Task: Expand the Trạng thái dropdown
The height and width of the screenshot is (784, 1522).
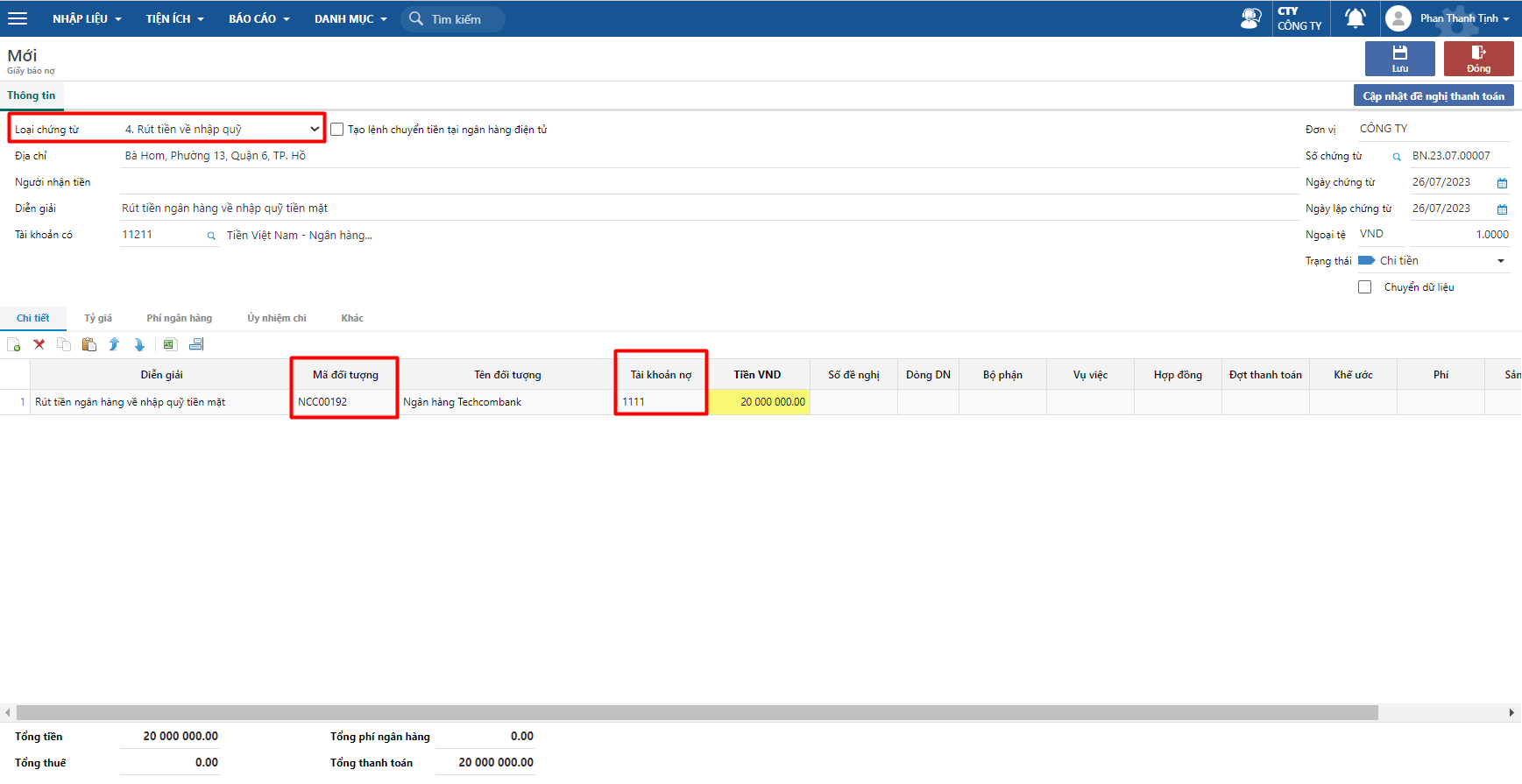Action: pos(1500,261)
